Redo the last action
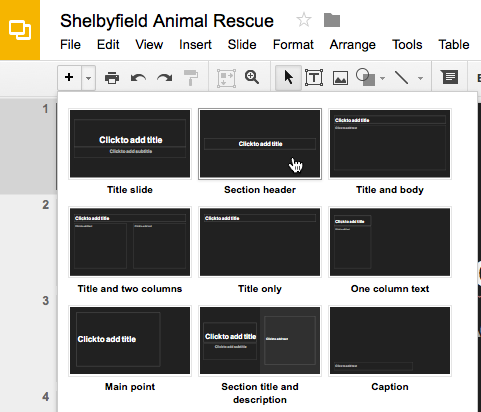The image size is (481, 412). pyautogui.click(x=165, y=78)
